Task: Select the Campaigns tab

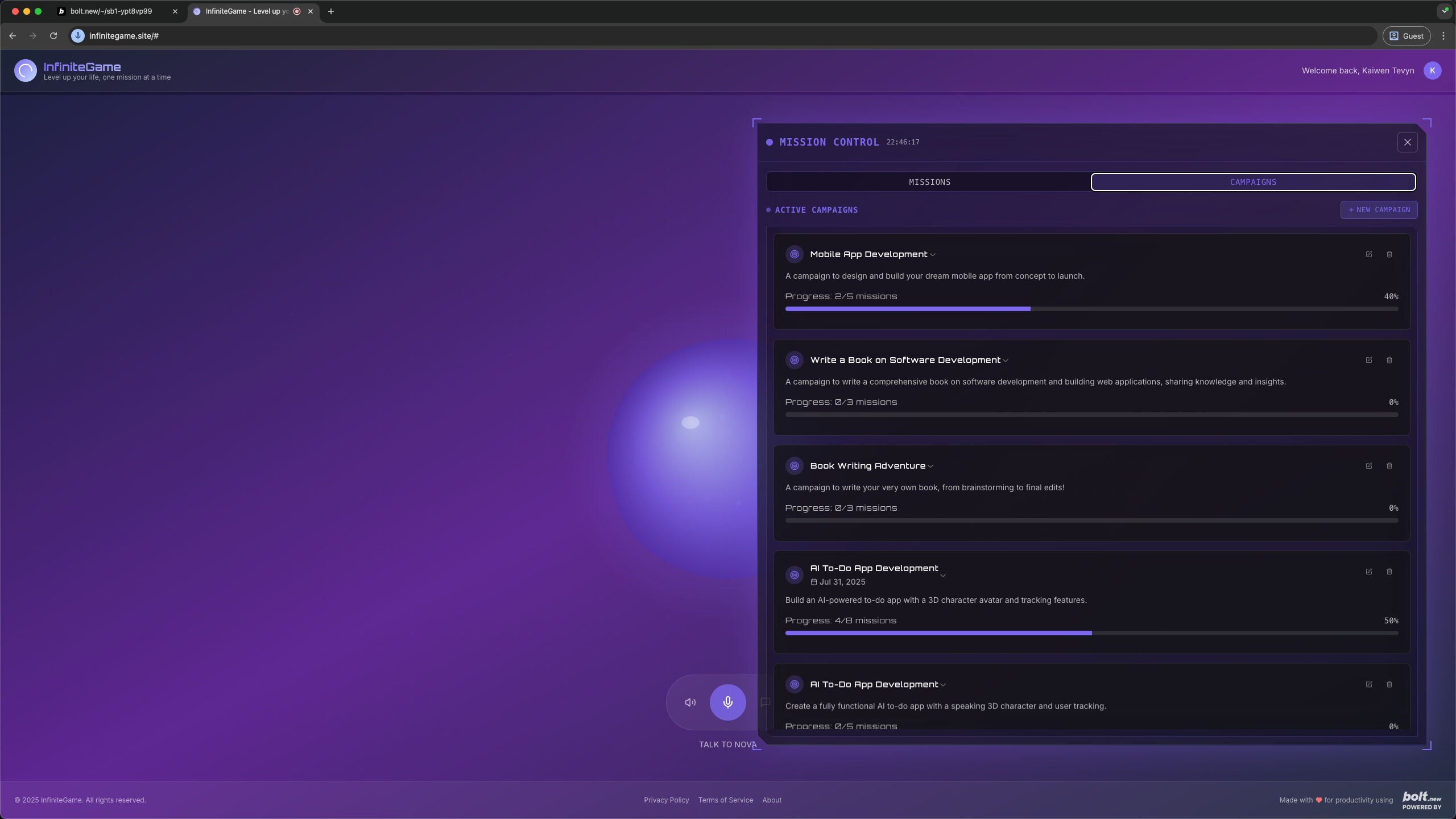Action: click(x=1253, y=182)
